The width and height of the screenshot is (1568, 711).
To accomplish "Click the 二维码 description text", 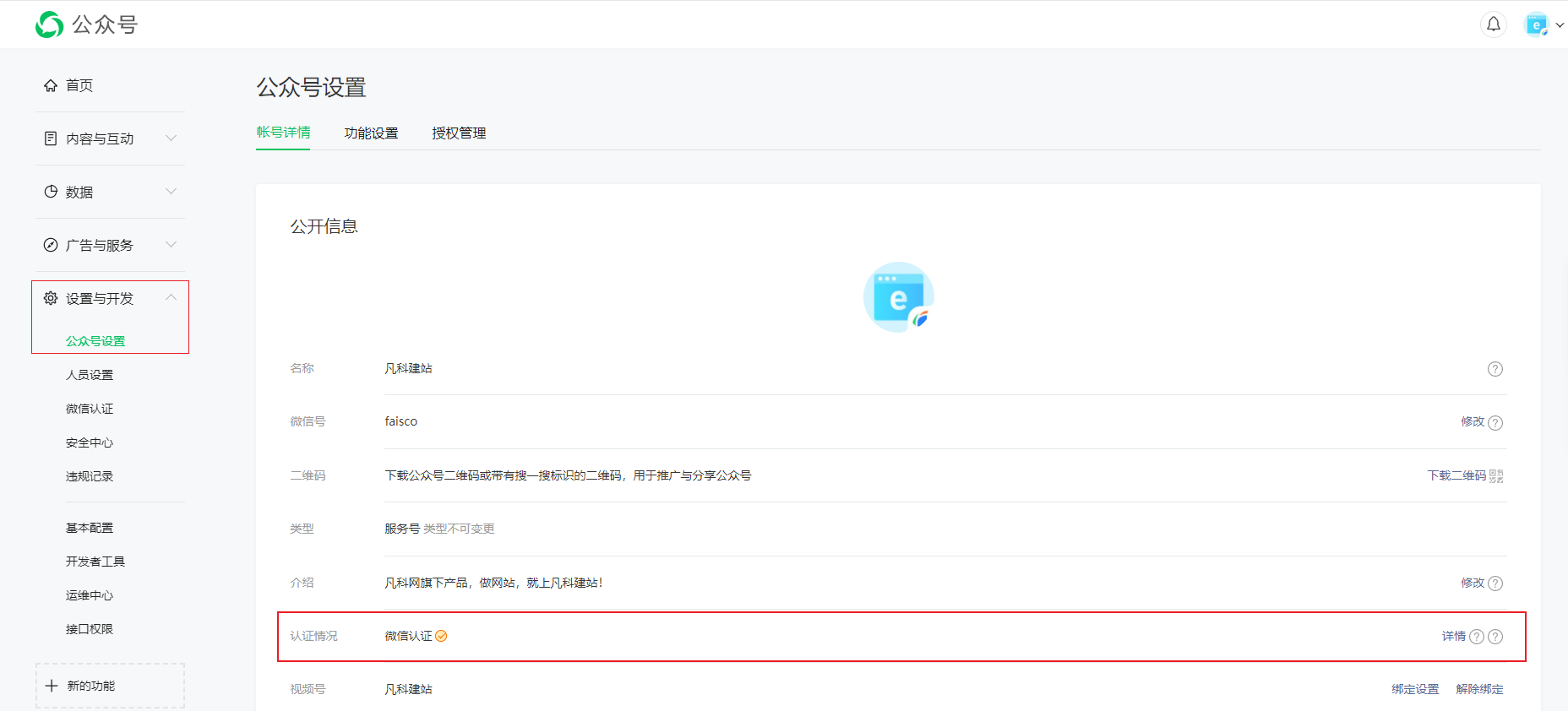I will 568,475.
